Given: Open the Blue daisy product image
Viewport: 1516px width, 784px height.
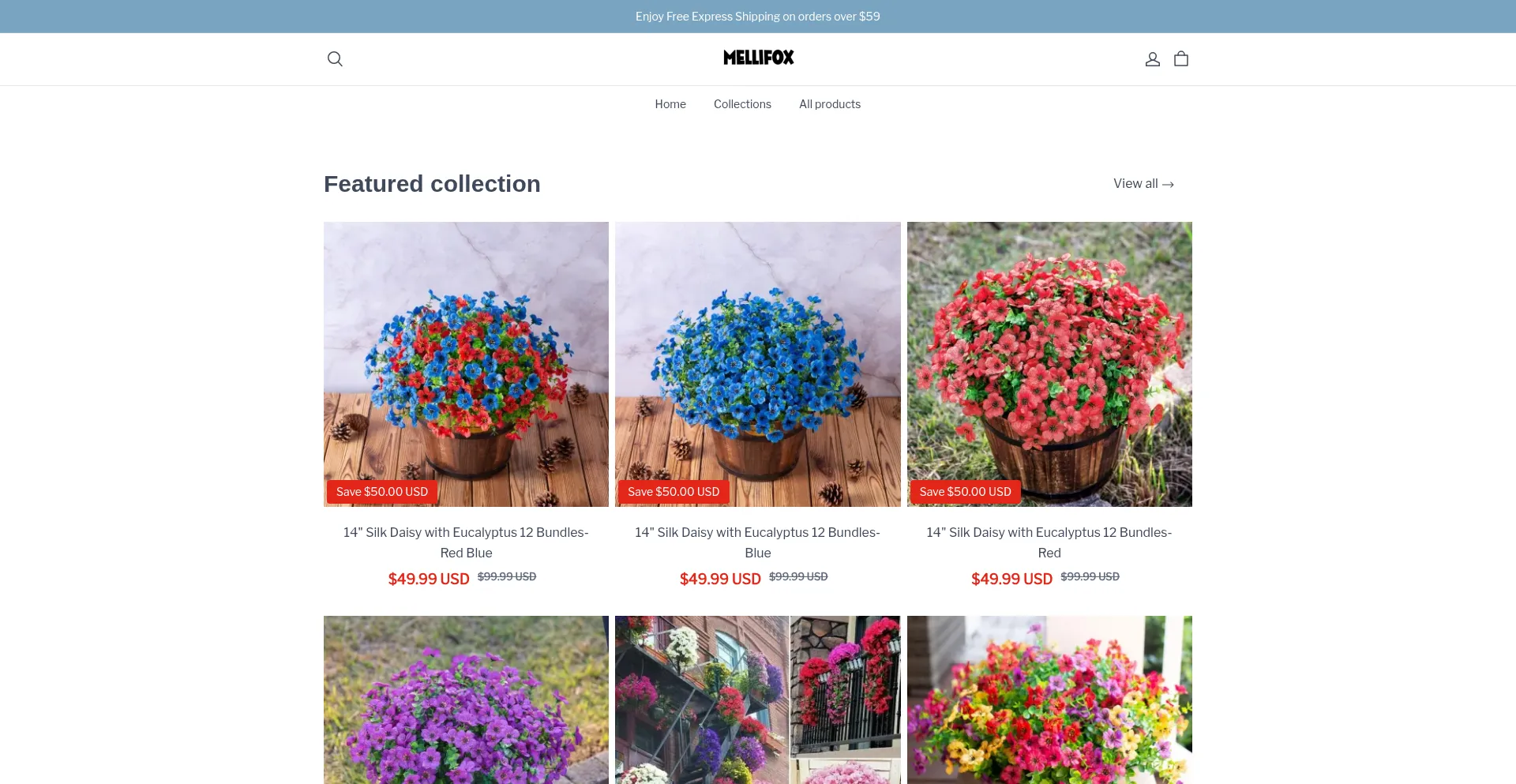Looking at the screenshot, I should pos(758,364).
